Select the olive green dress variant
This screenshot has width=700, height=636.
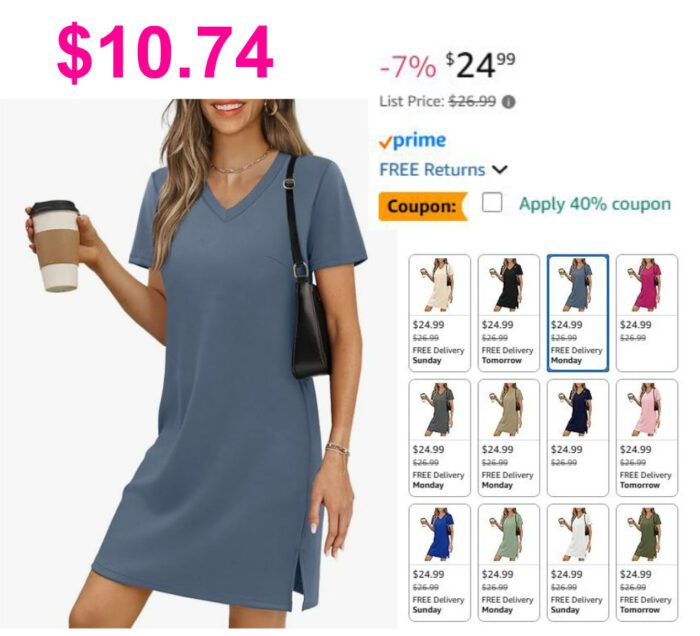[x=647, y=563]
